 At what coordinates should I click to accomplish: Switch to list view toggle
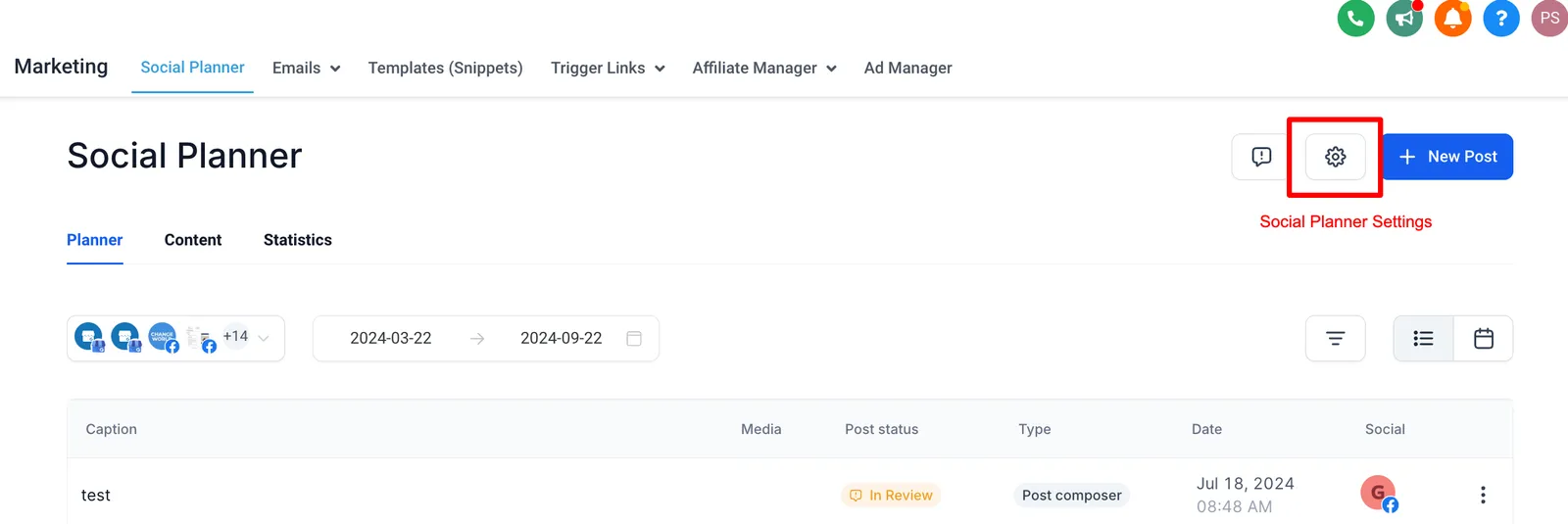(x=1423, y=338)
